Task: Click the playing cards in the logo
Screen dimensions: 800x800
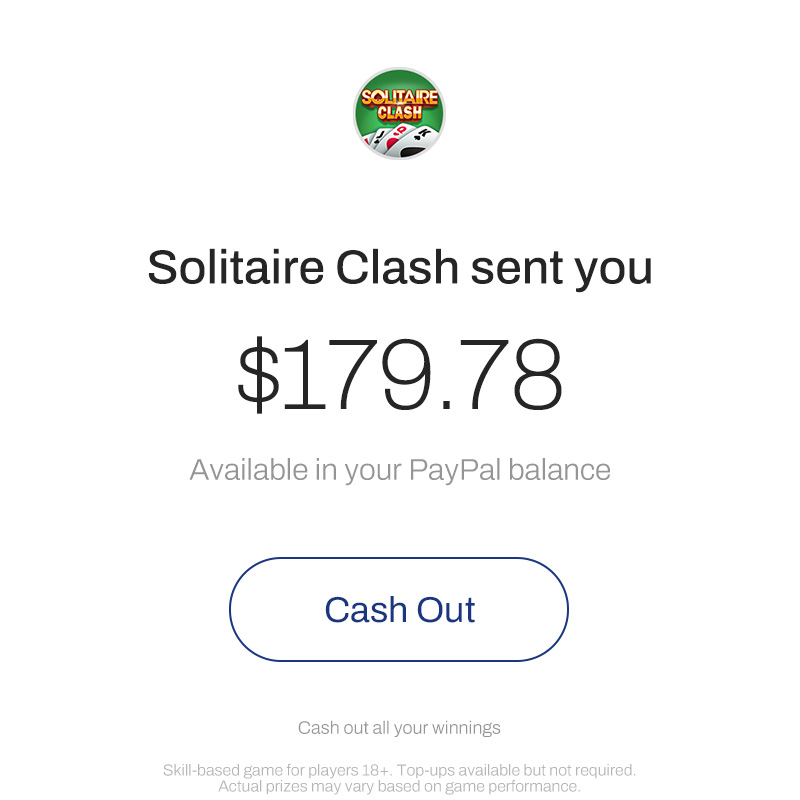Action: [x=400, y=137]
